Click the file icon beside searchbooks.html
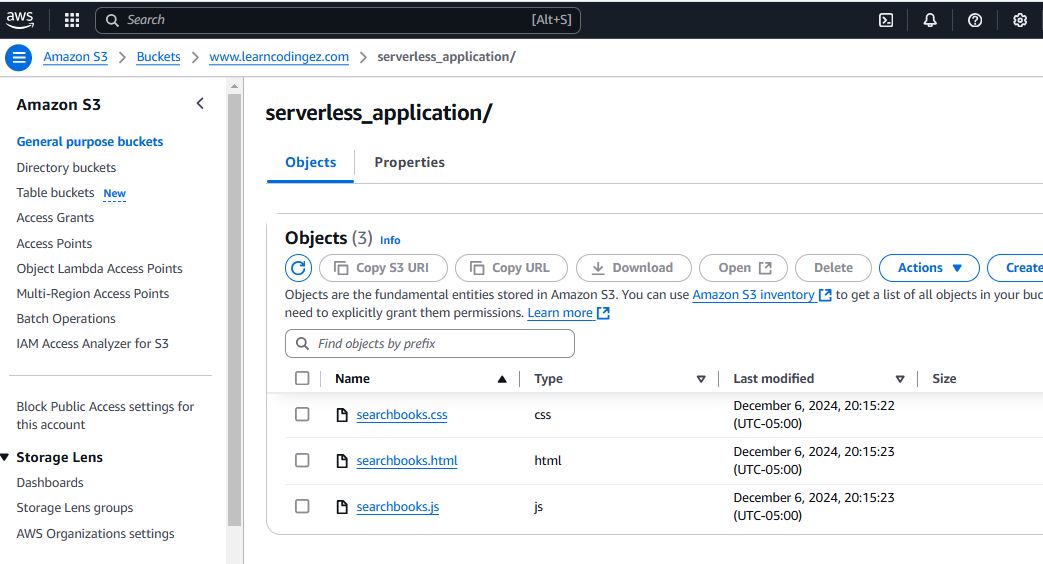Screen dimensions: 1043x564 pyautogui.click(x=342, y=461)
